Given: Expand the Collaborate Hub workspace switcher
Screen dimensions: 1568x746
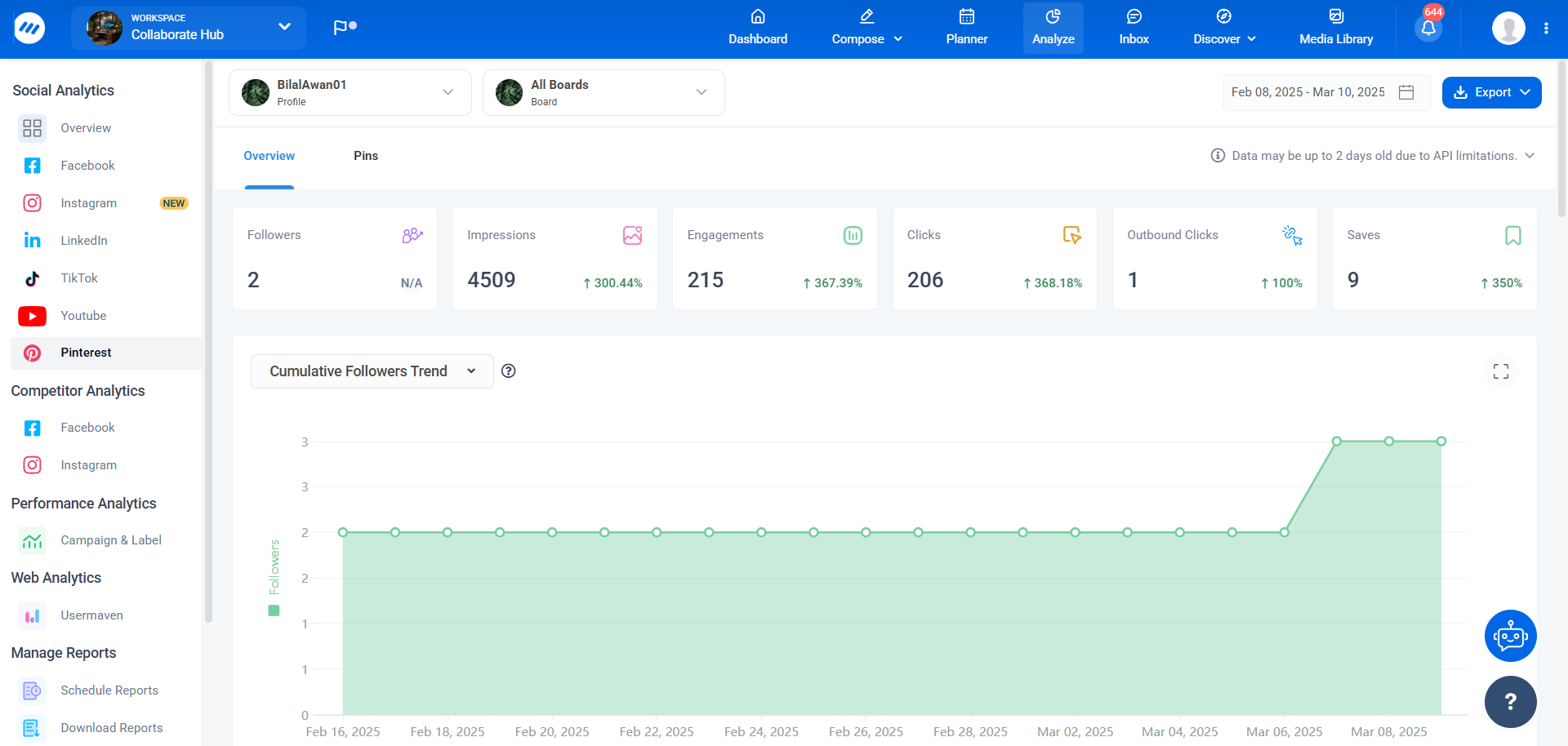Looking at the screenshot, I should (189, 28).
